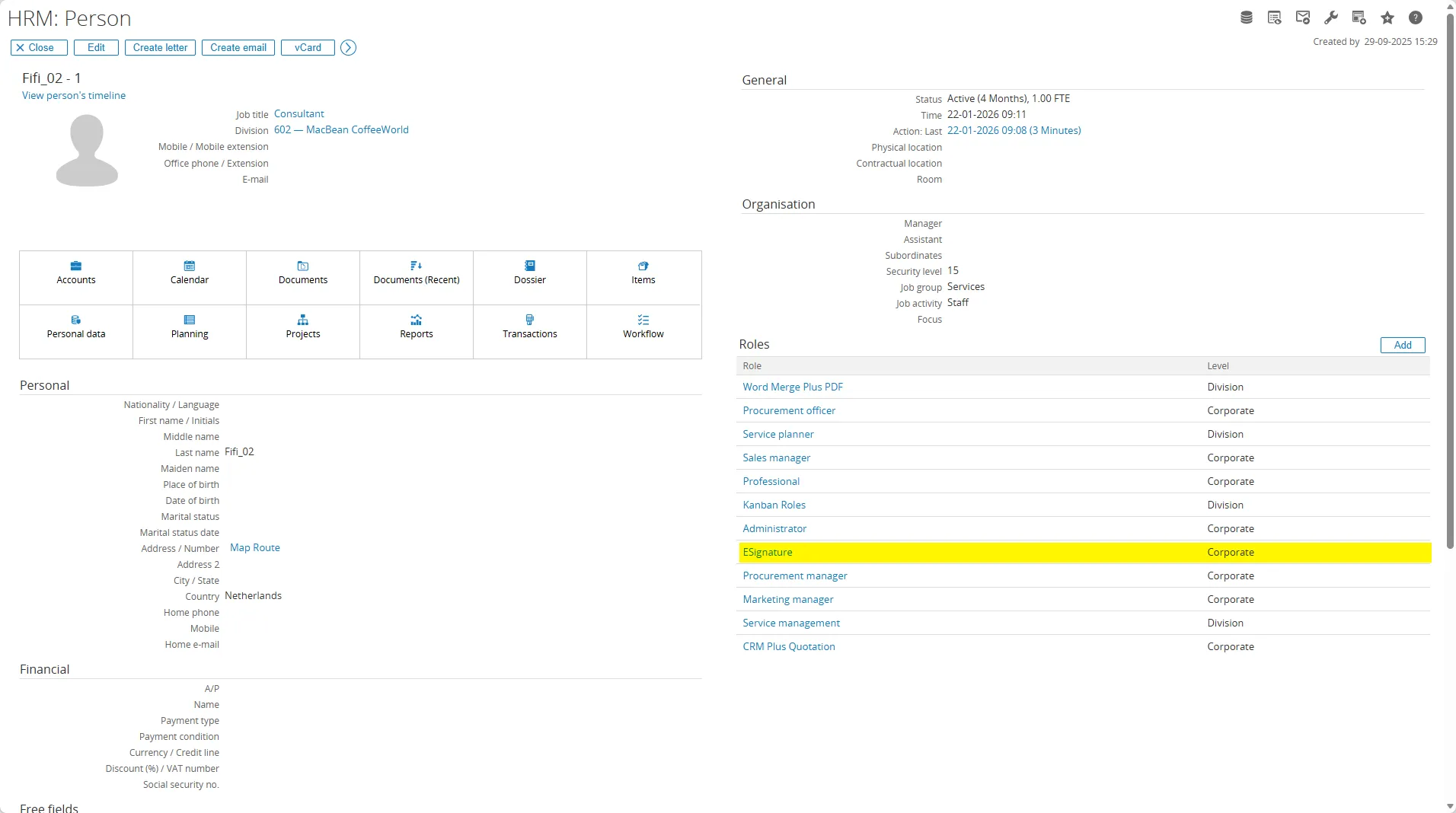Open tools via the wrench icon
This screenshot has height=813, width=1456.
tap(1331, 17)
